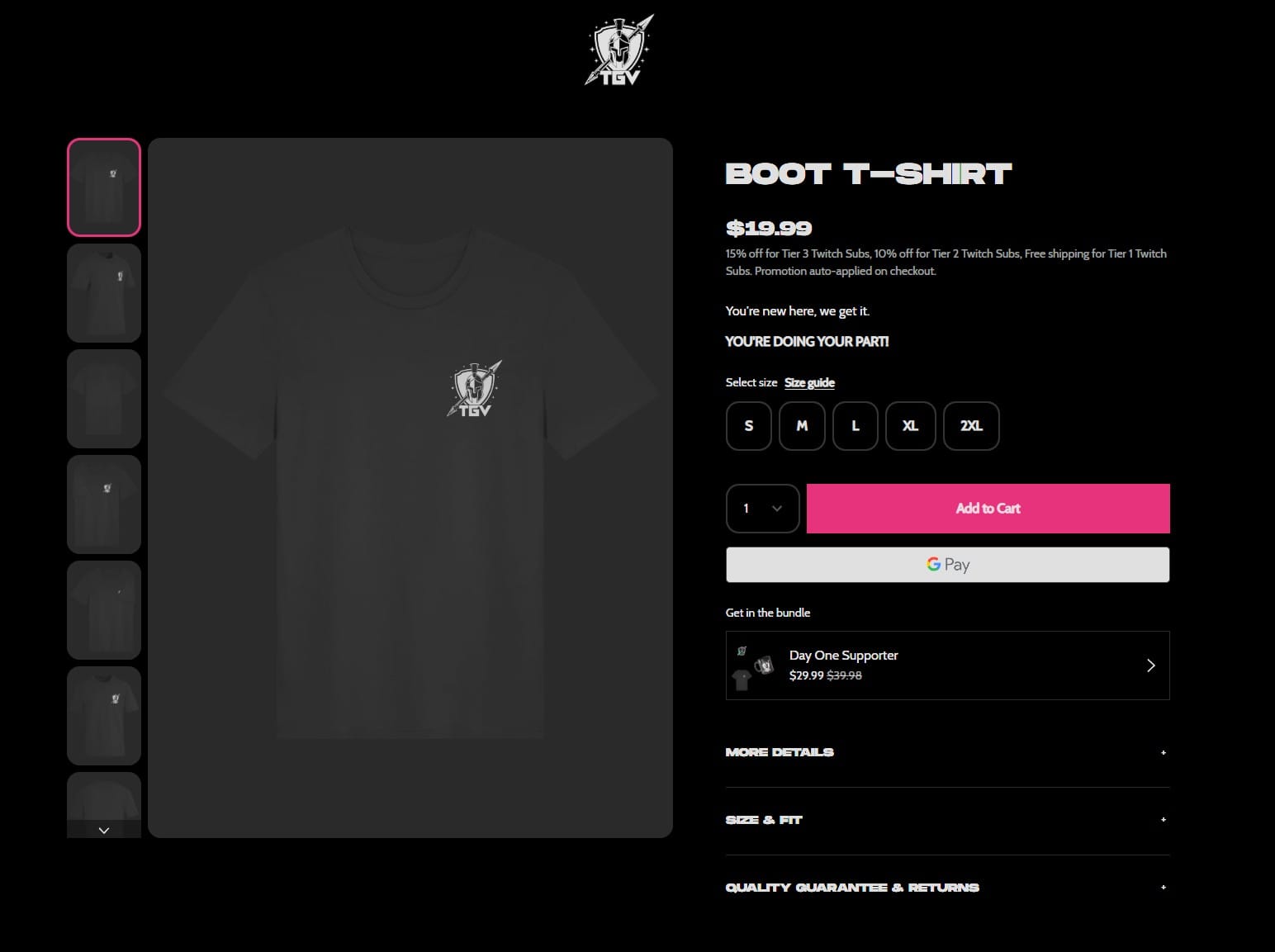Screen dimensions: 1275x952
Task: Click the TGV logo at top
Action: pyautogui.click(x=619, y=50)
